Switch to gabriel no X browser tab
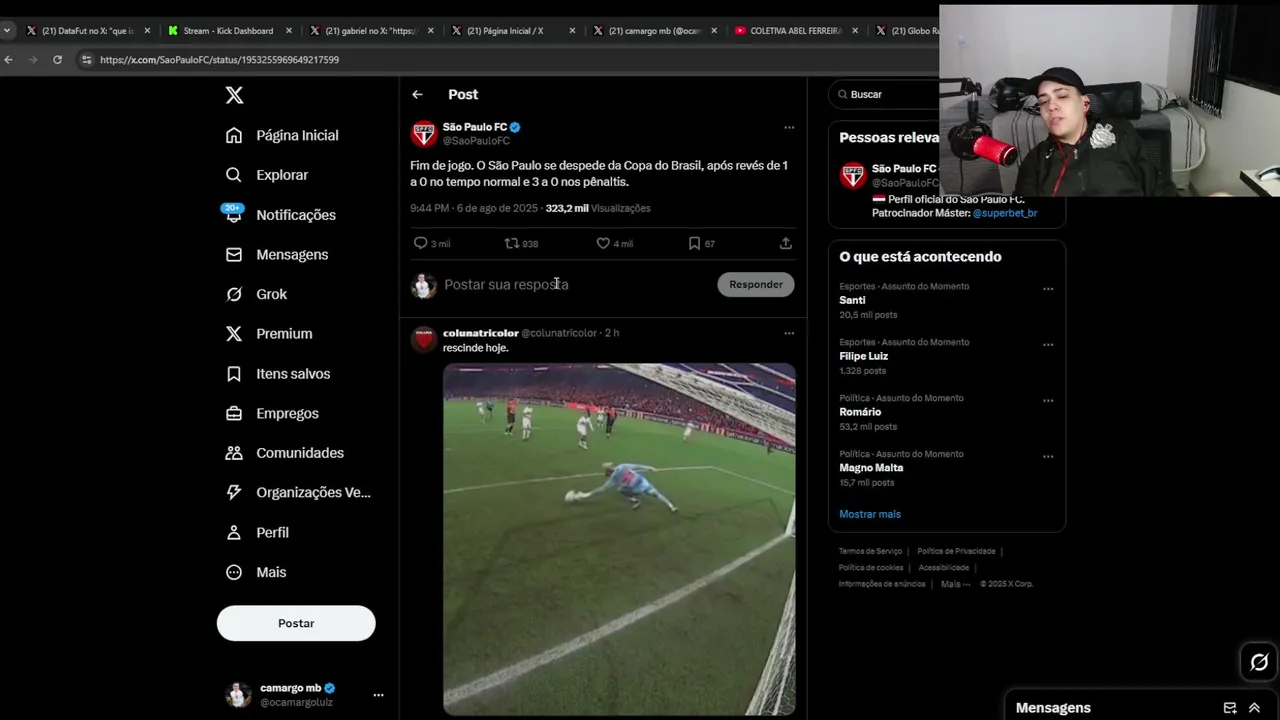This screenshot has width=1280, height=720. pos(372,31)
